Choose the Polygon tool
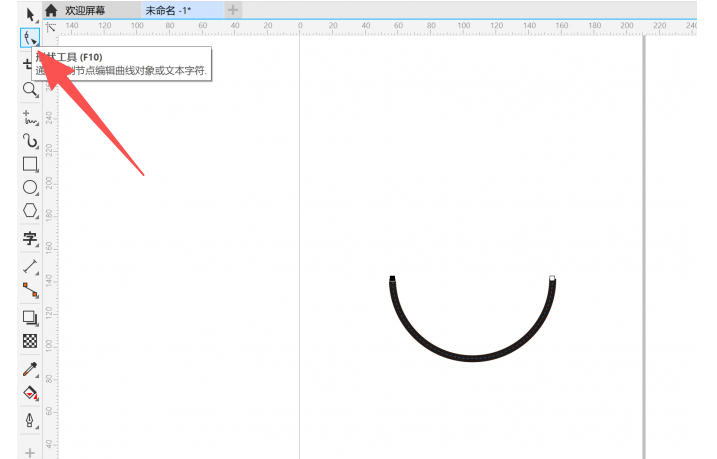The image size is (717, 459). [x=30, y=211]
